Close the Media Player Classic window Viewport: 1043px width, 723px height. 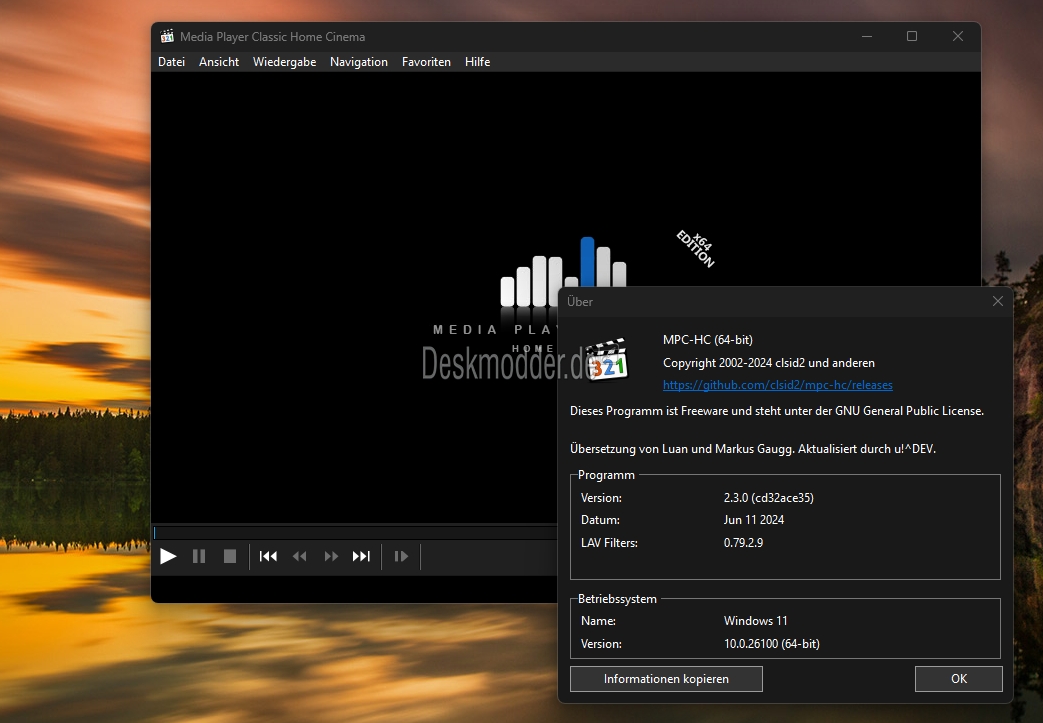pyautogui.click(x=958, y=37)
